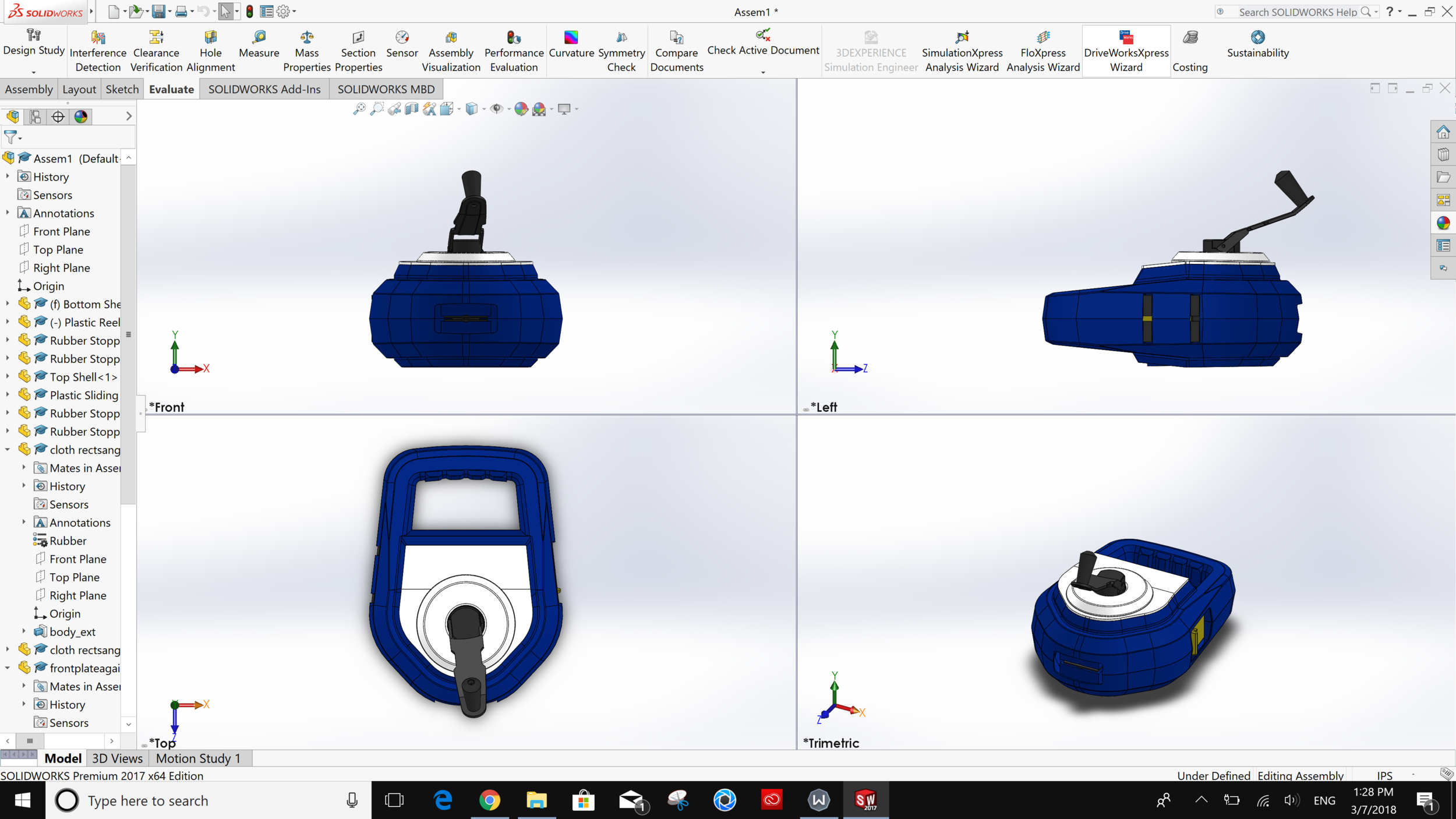Open the Display Style dropdown arrow
The image size is (1456, 819).
pyautogui.click(x=484, y=109)
